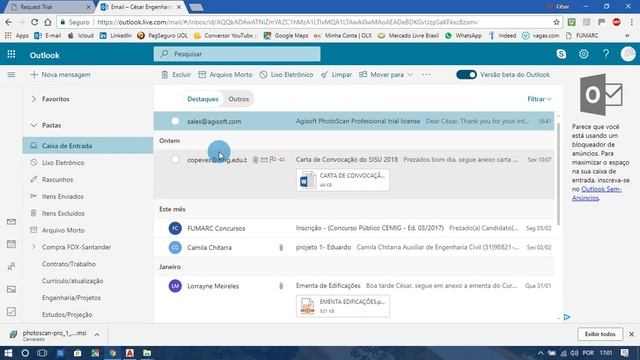This screenshot has width=640, height=360.
Task: Open the Mover para dropdown
Action: coord(386,75)
